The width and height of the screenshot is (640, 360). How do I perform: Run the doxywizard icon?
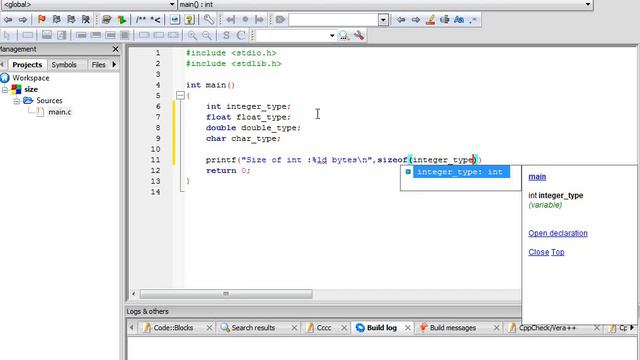(x=107, y=20)
